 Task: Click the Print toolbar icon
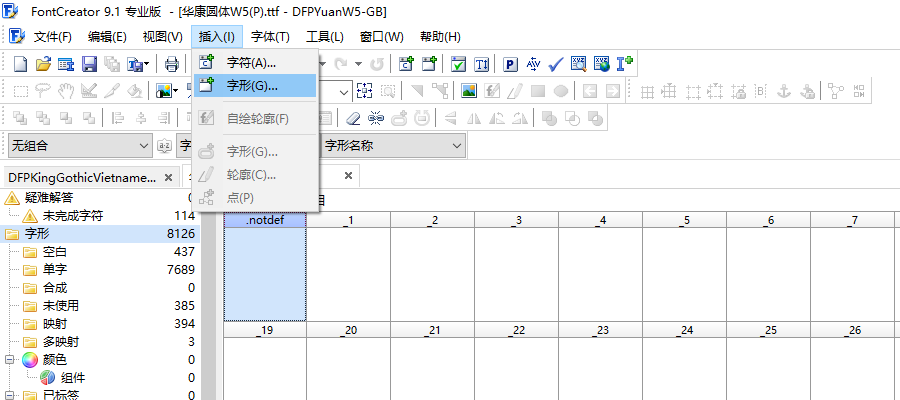[172, 64]
